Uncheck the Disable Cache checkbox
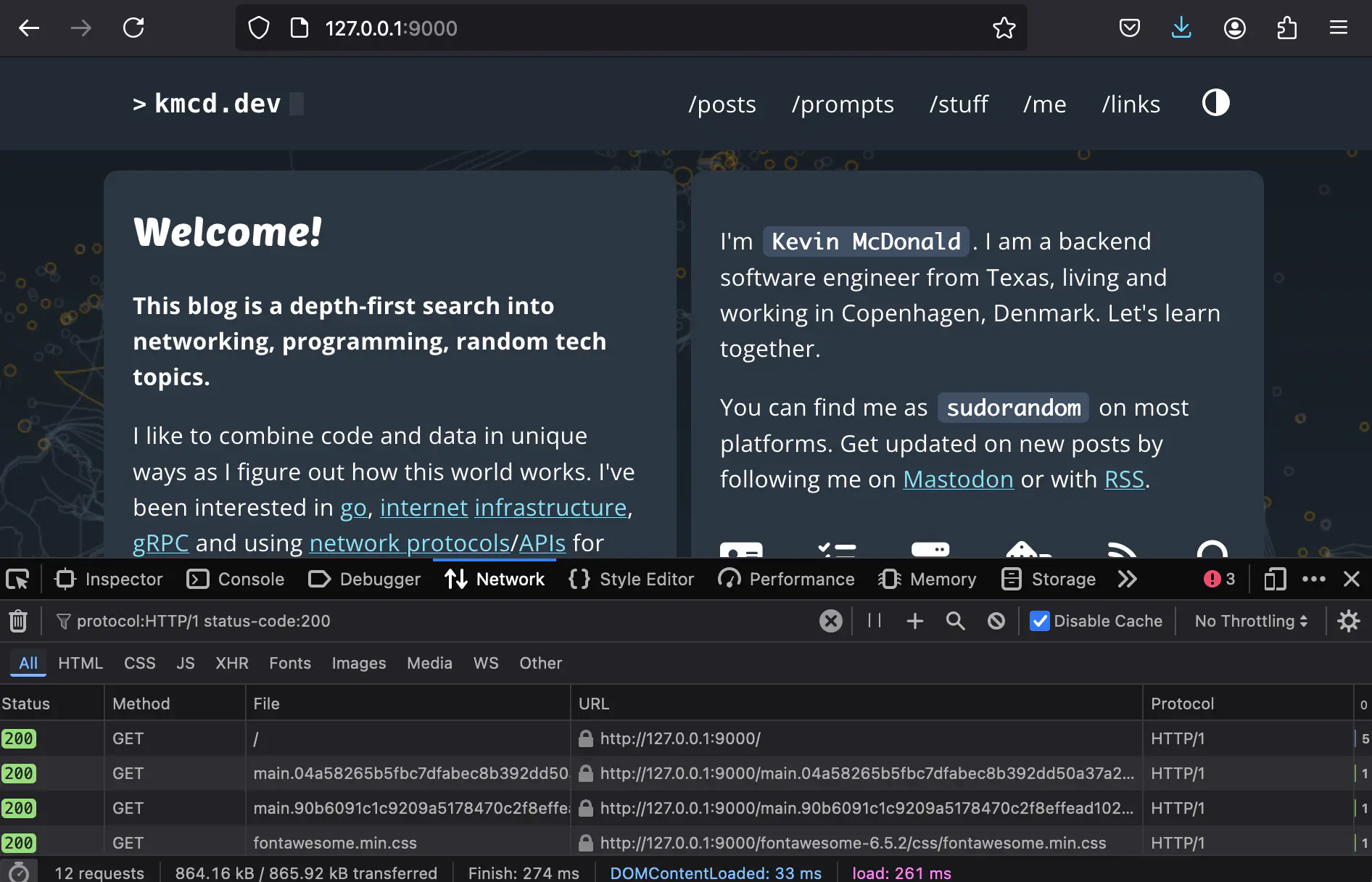 coord(1039,621)
